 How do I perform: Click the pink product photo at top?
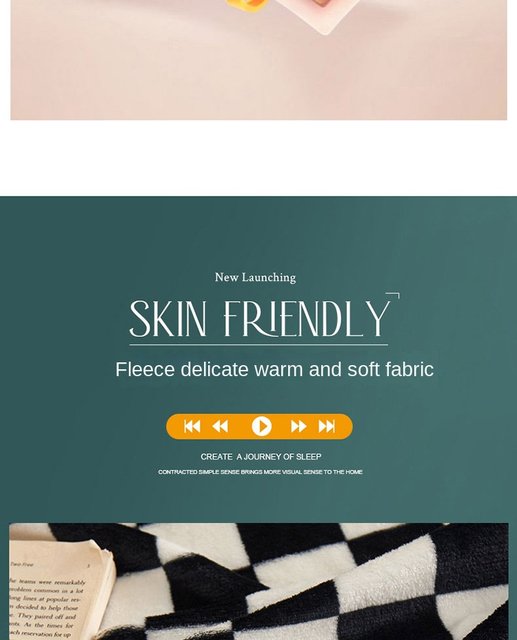[259, 60]
